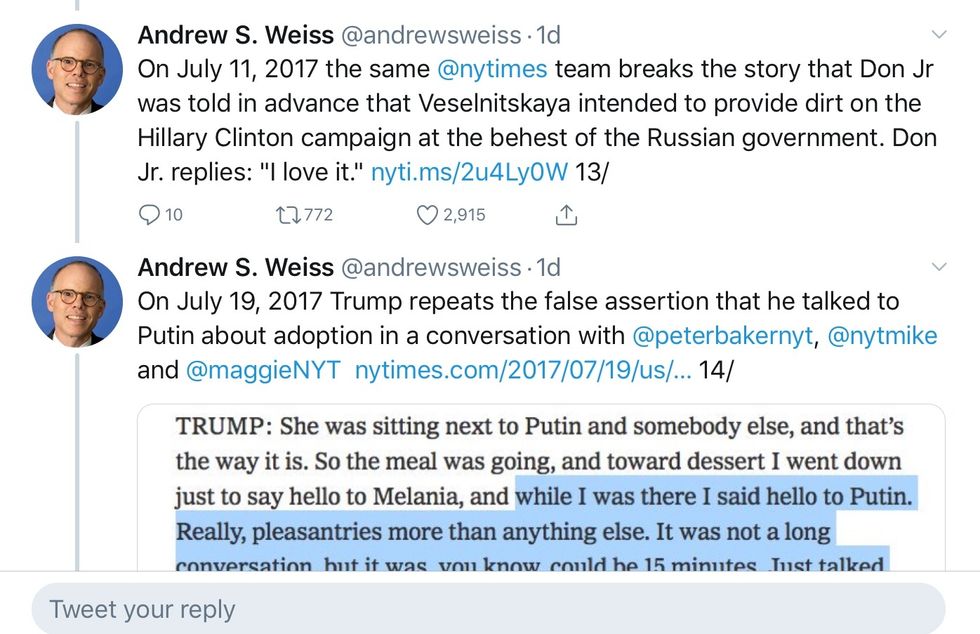Expand options chevron on July 11 tweet
Screen dimensions: 980x634
938,35
